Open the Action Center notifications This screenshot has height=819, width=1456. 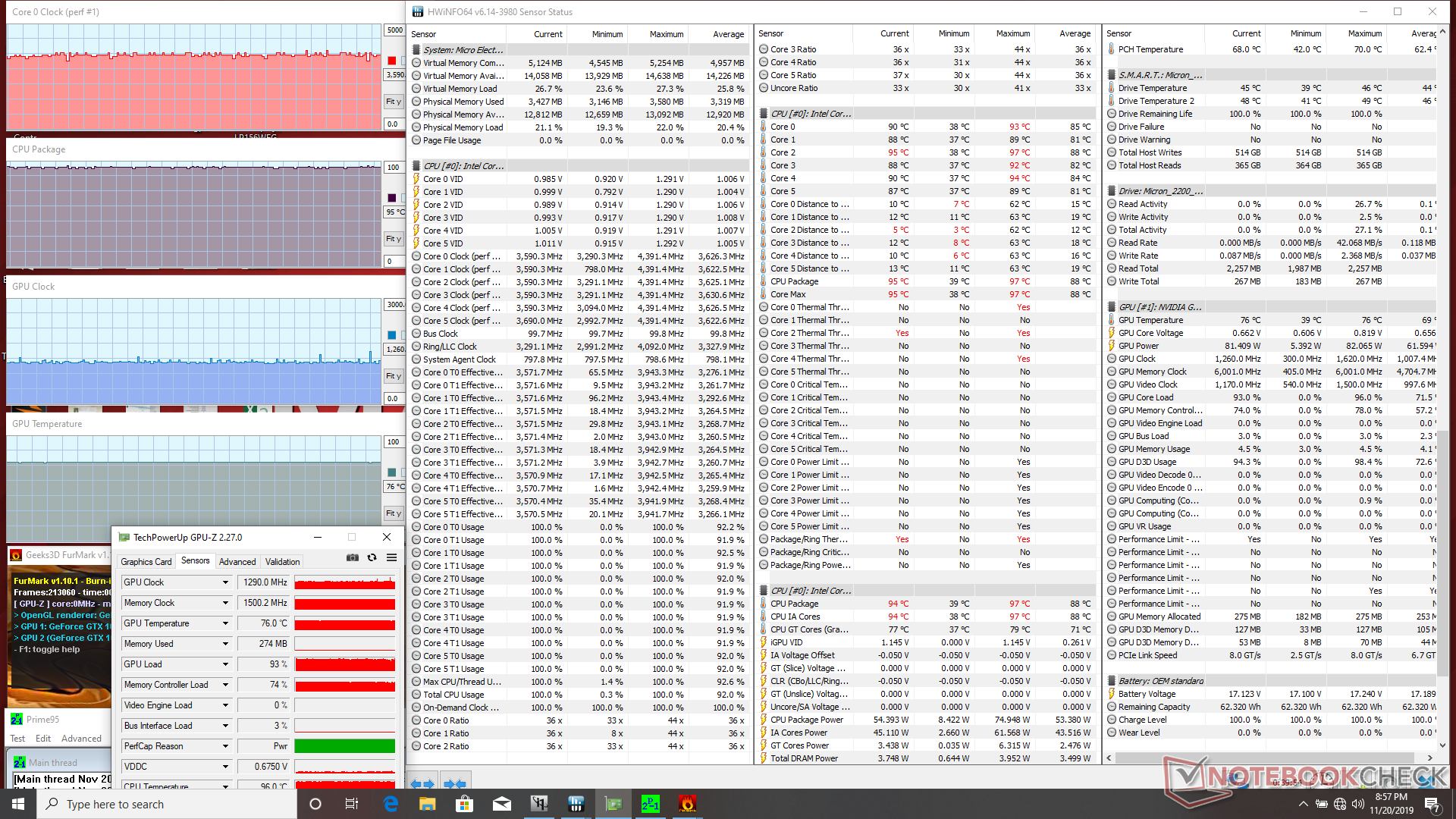(x=1432, y=804)
